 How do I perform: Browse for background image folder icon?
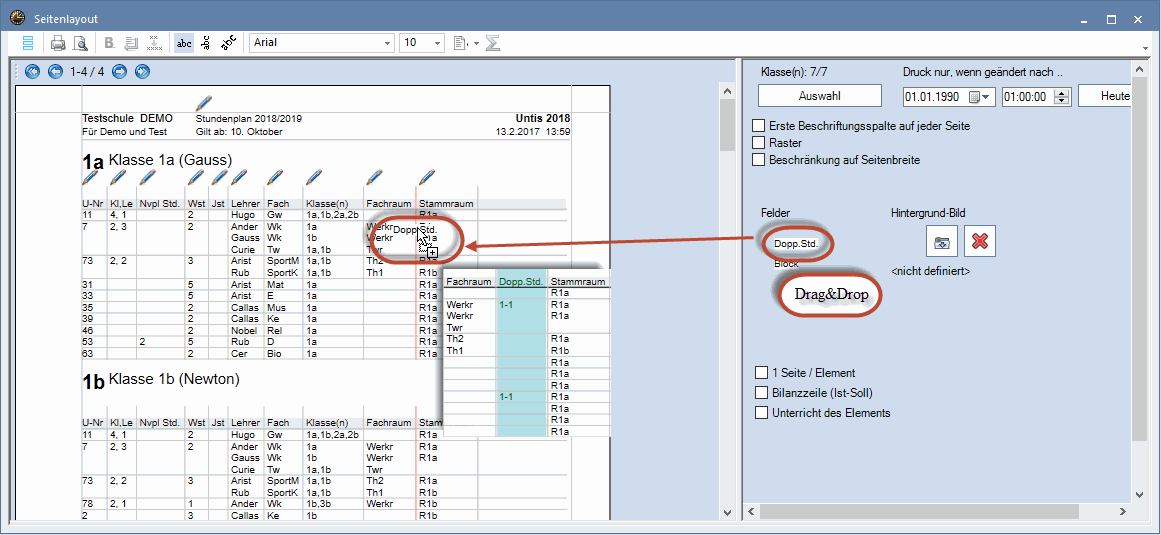(x=943, y=241)
